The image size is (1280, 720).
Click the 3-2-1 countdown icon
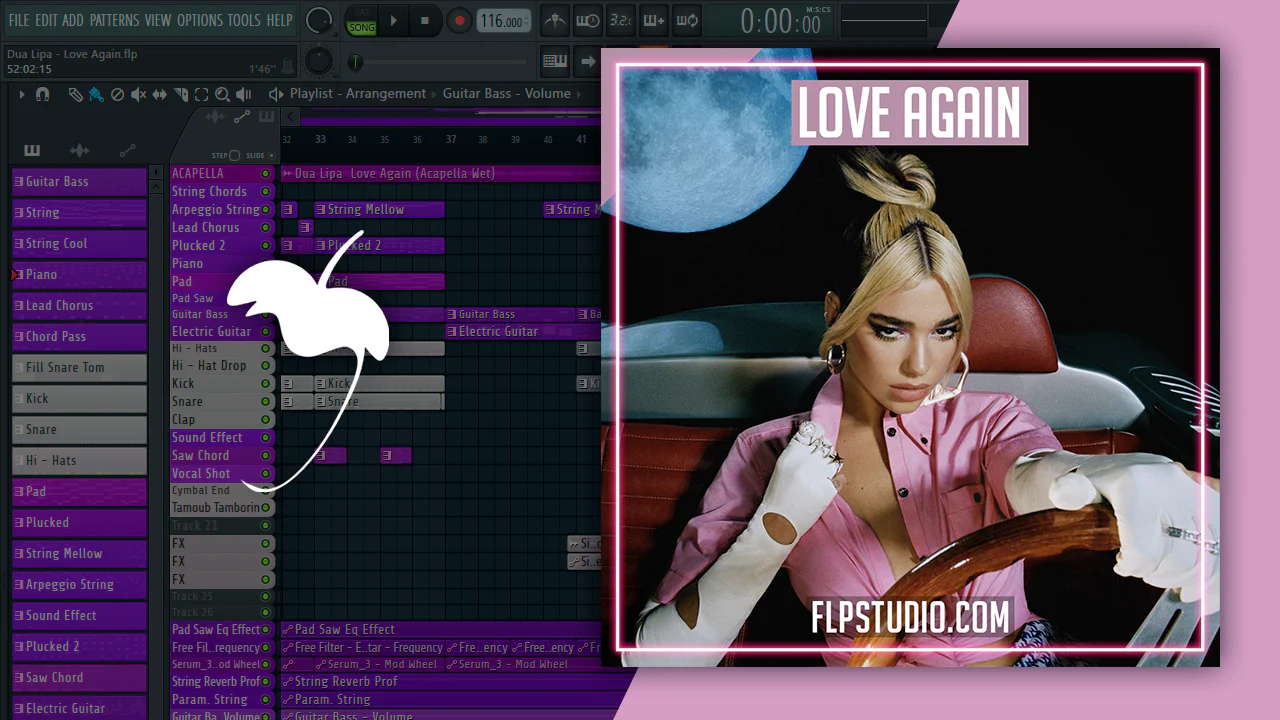point(621,21)
